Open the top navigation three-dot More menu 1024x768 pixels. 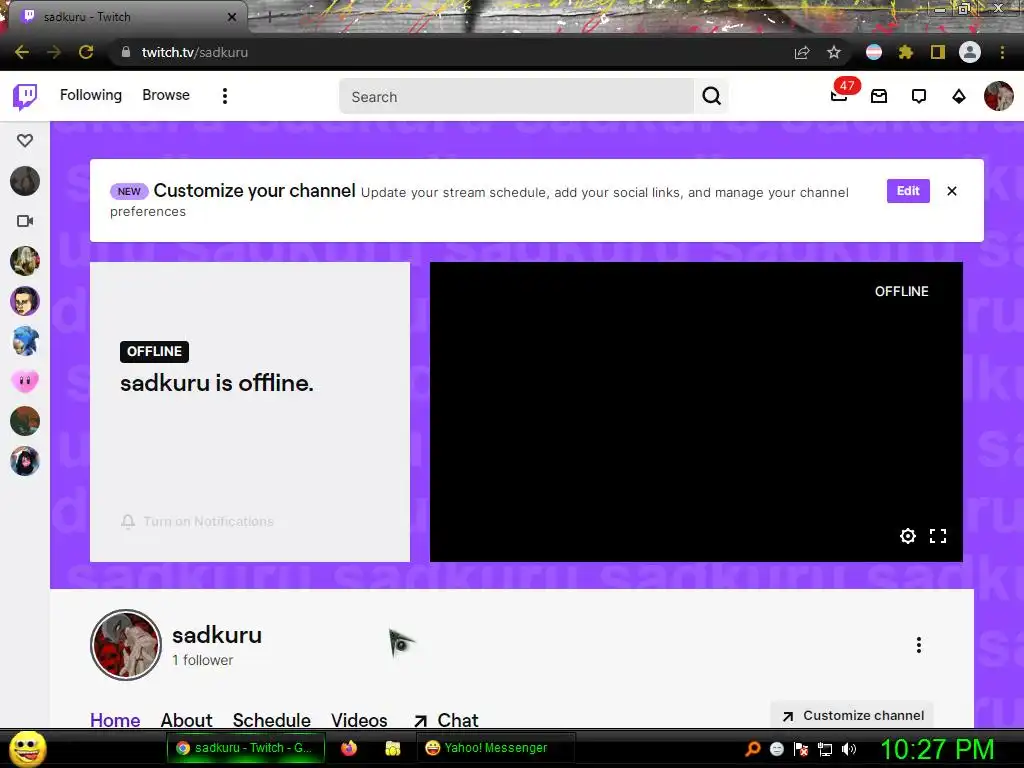coord(225,96)
